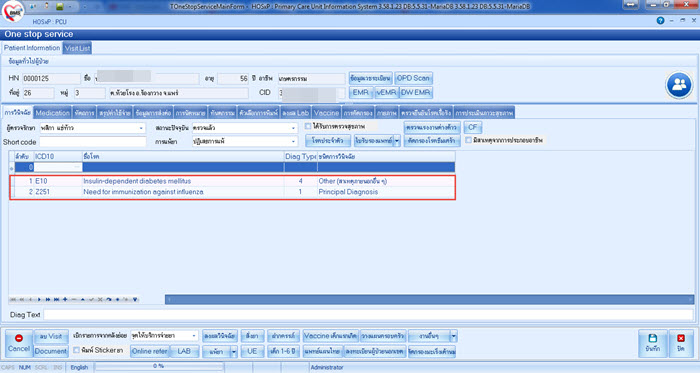Insert new diagnosis row with plus icon
Viewport: 700px width, 373px height.
tap(65, 299)
